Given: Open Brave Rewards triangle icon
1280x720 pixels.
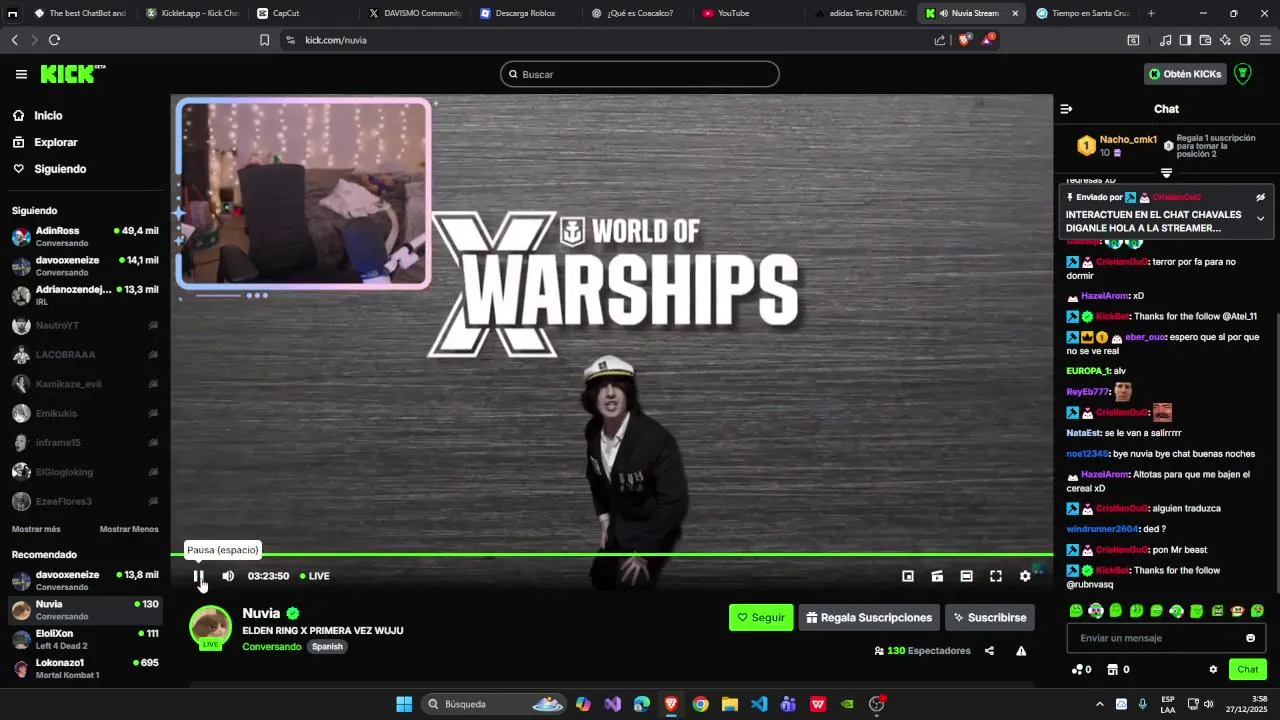Looking at the screenshot, I should pyautogui.click(x=988, y=40).
